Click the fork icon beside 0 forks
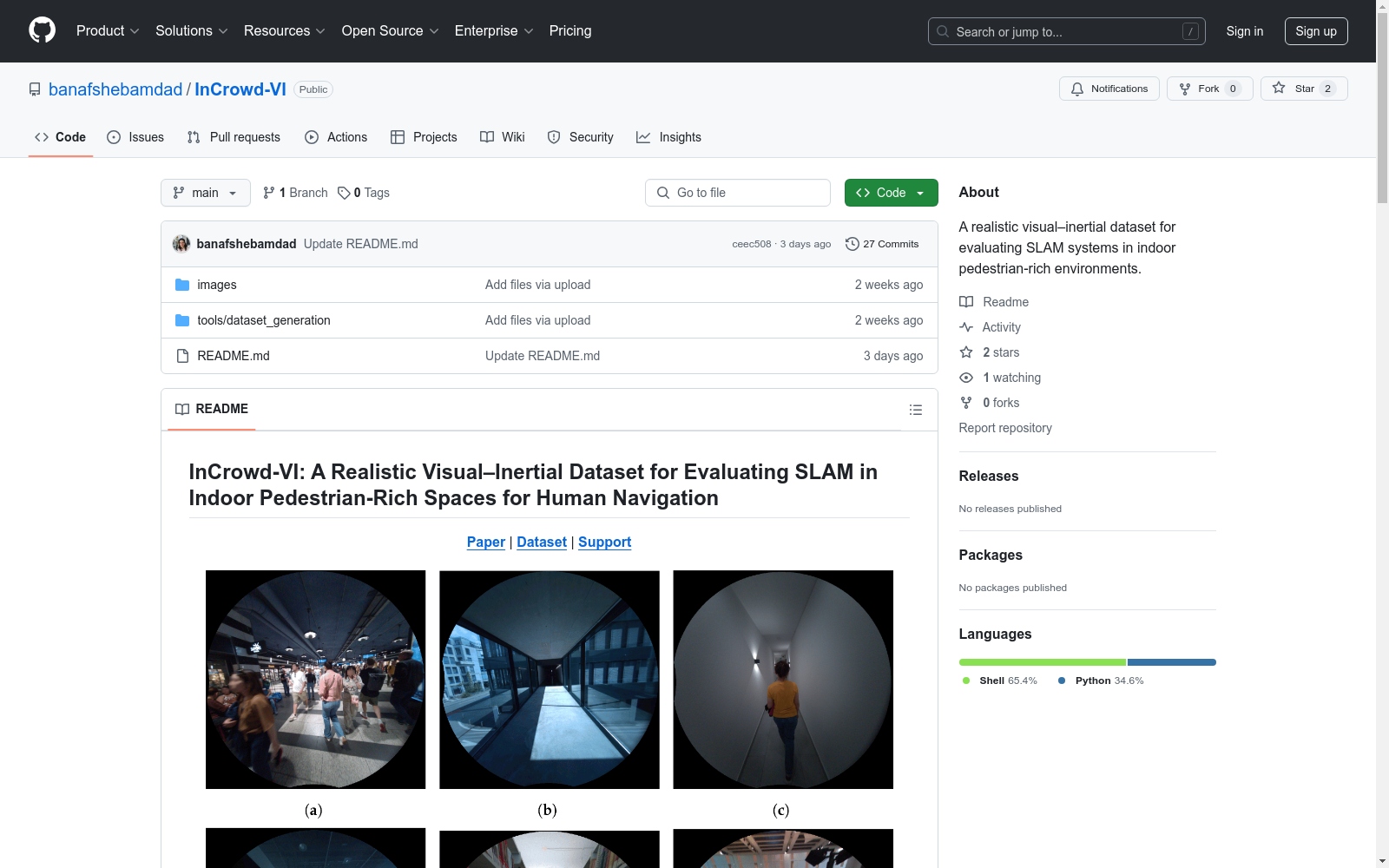The height and width of the screenshot is (868, 1389). tap(966, 403)
